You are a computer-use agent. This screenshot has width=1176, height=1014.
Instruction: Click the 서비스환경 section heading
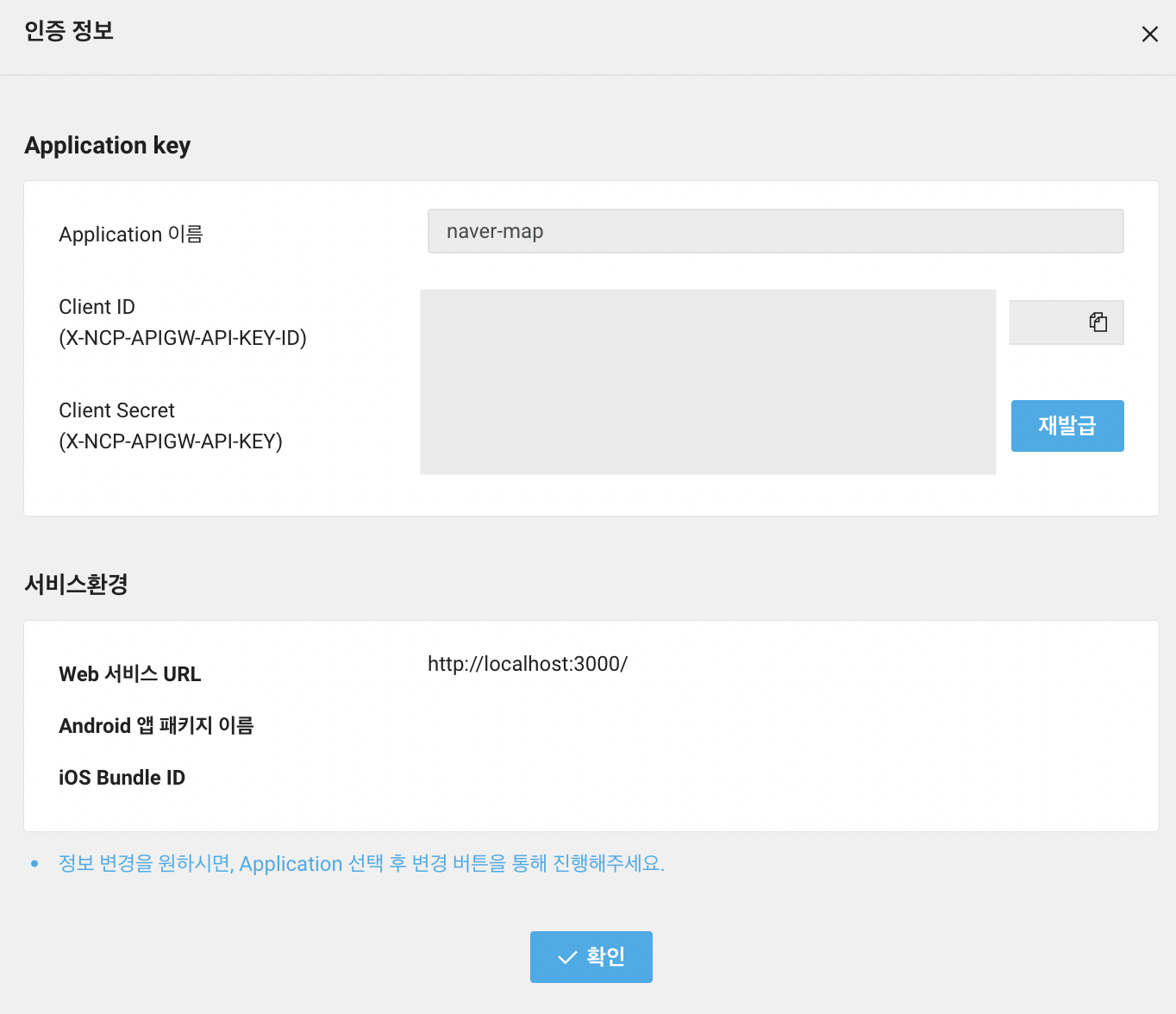(76, 585)
